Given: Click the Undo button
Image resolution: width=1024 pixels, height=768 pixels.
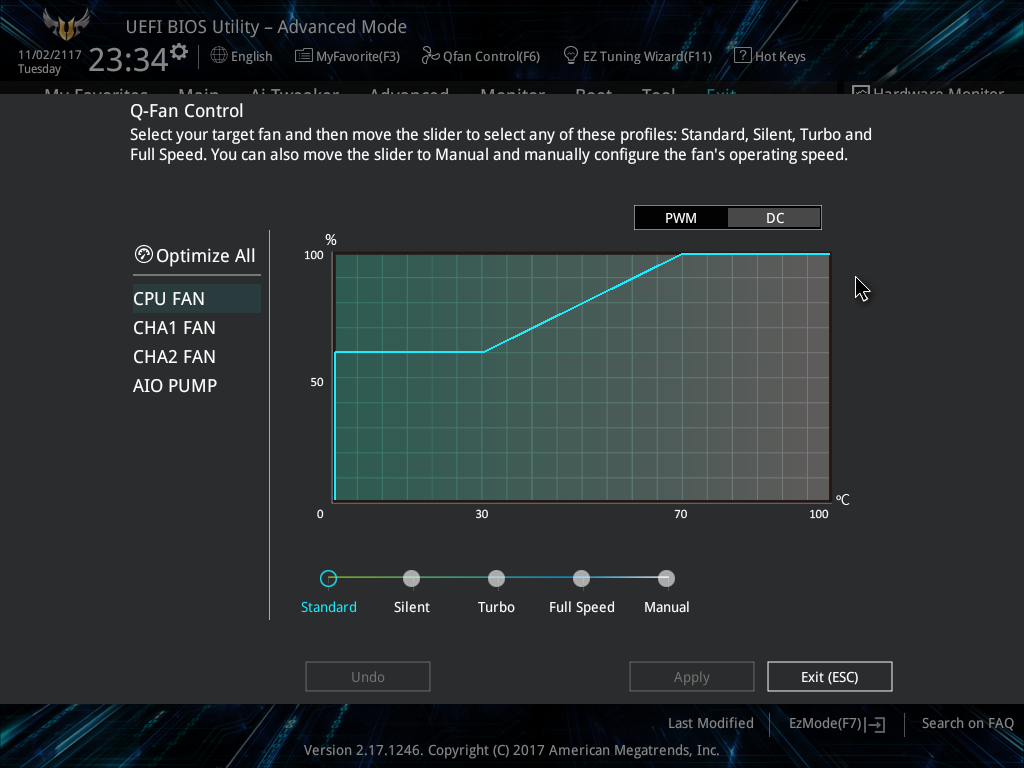Looking at the screenshot, I should pyautogui.click(x=368, y=677).
